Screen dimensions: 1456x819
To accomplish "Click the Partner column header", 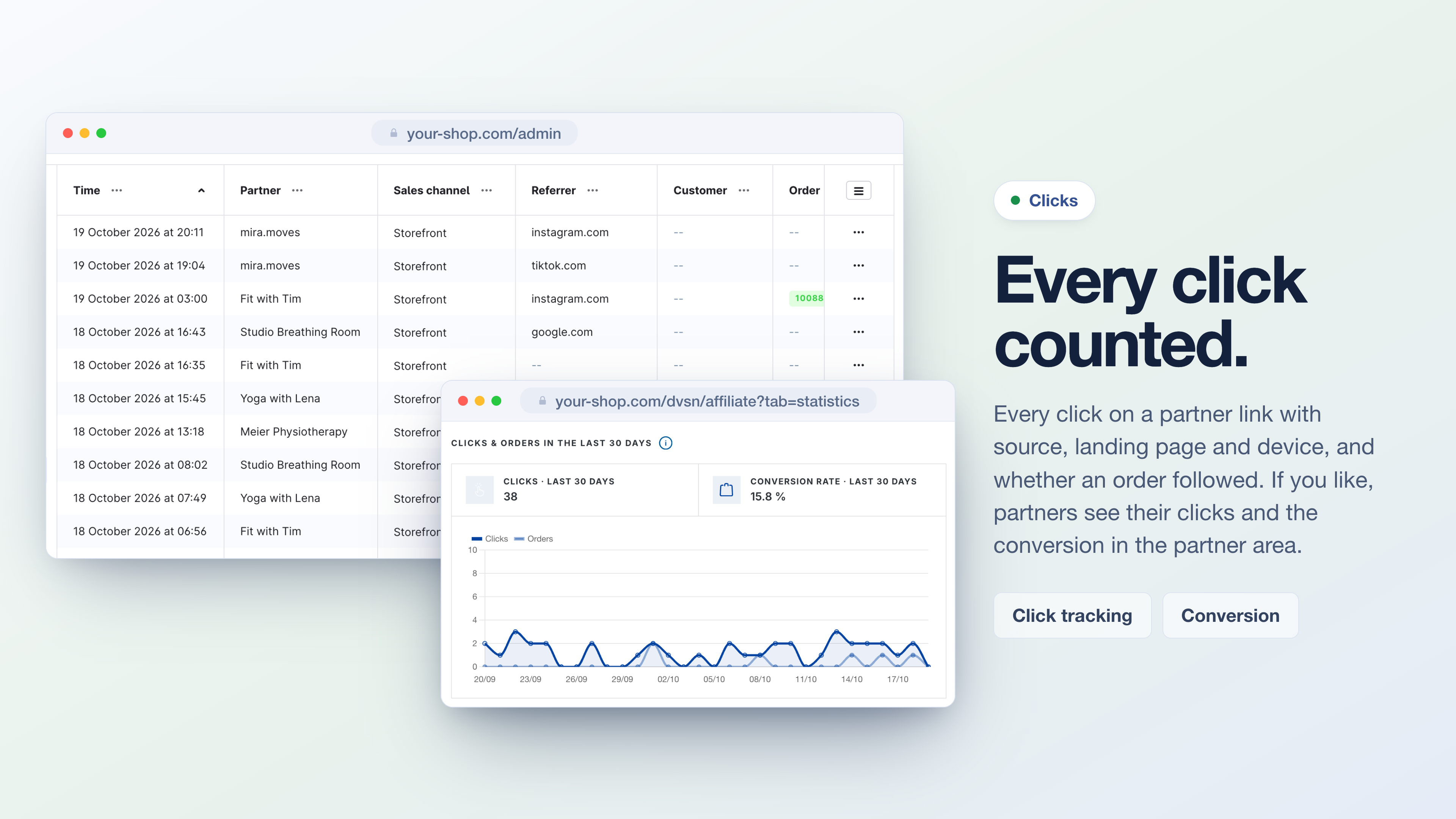I will tap(260, 190).
